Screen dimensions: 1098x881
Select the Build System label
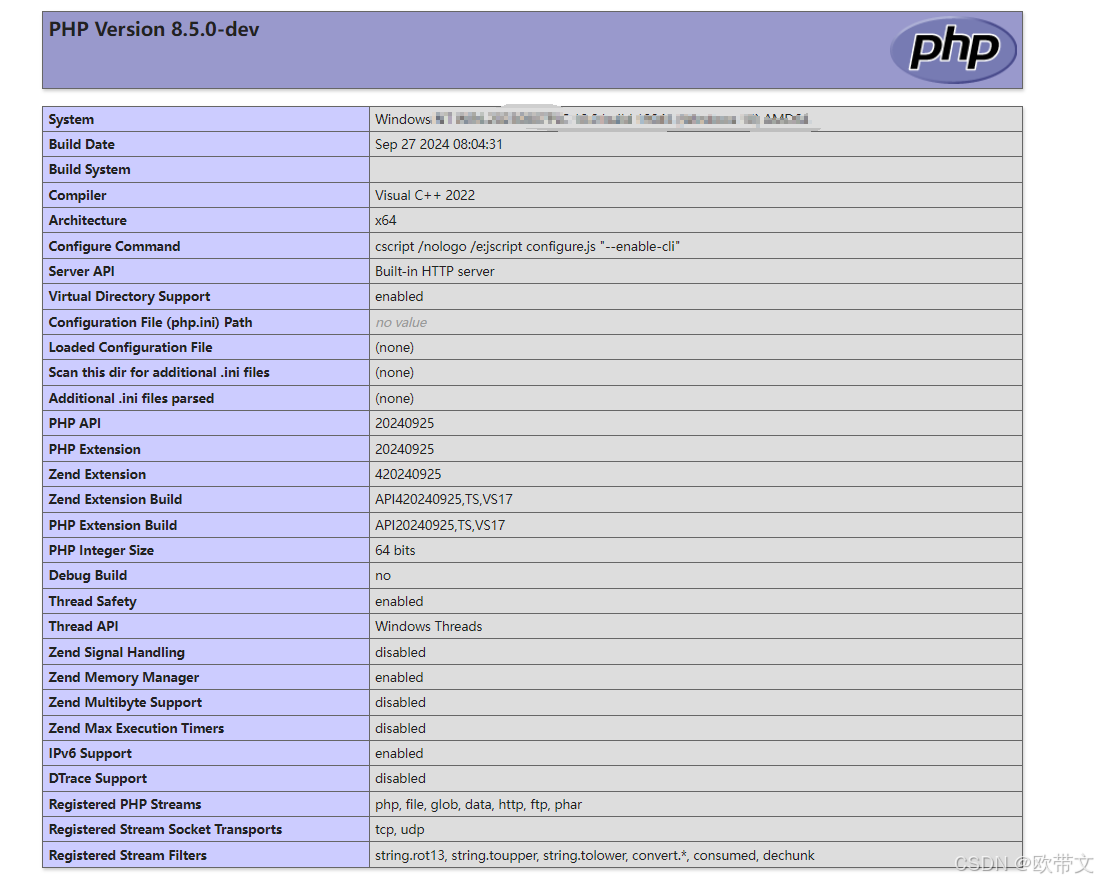pos(90,169)
